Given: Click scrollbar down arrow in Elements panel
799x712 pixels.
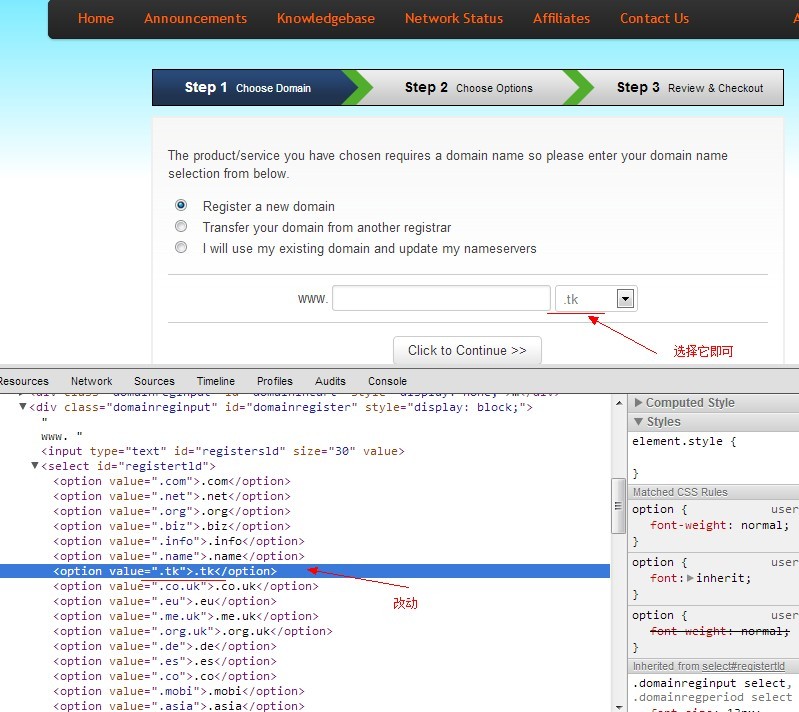Looking at the screenshot, I should 619,707.
